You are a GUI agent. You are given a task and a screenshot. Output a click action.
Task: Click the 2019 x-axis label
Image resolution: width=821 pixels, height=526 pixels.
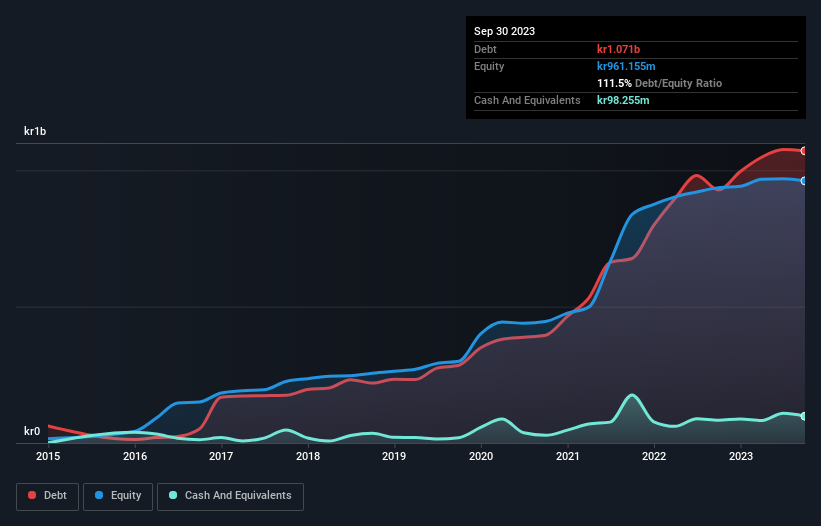(394, 456)
